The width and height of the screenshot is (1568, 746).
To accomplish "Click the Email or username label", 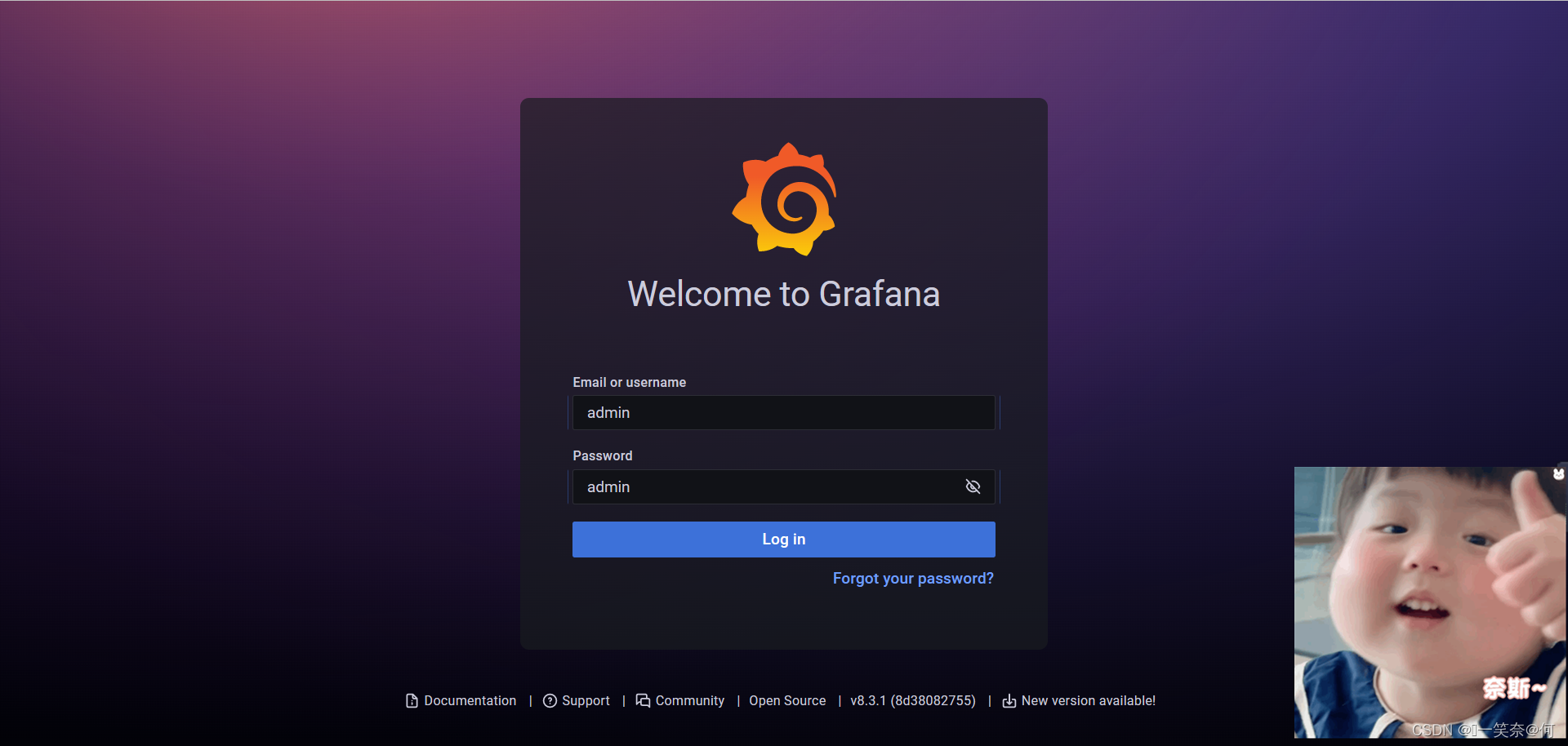I will (630, 383).
